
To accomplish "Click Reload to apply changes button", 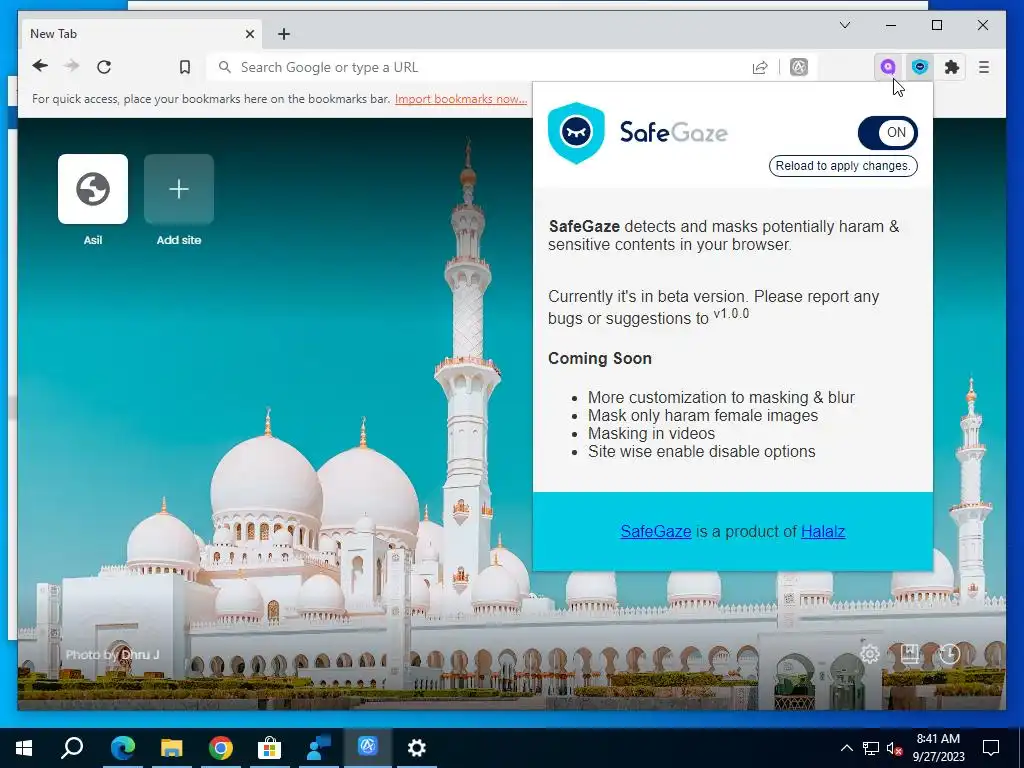I will [x=843, y=166].
